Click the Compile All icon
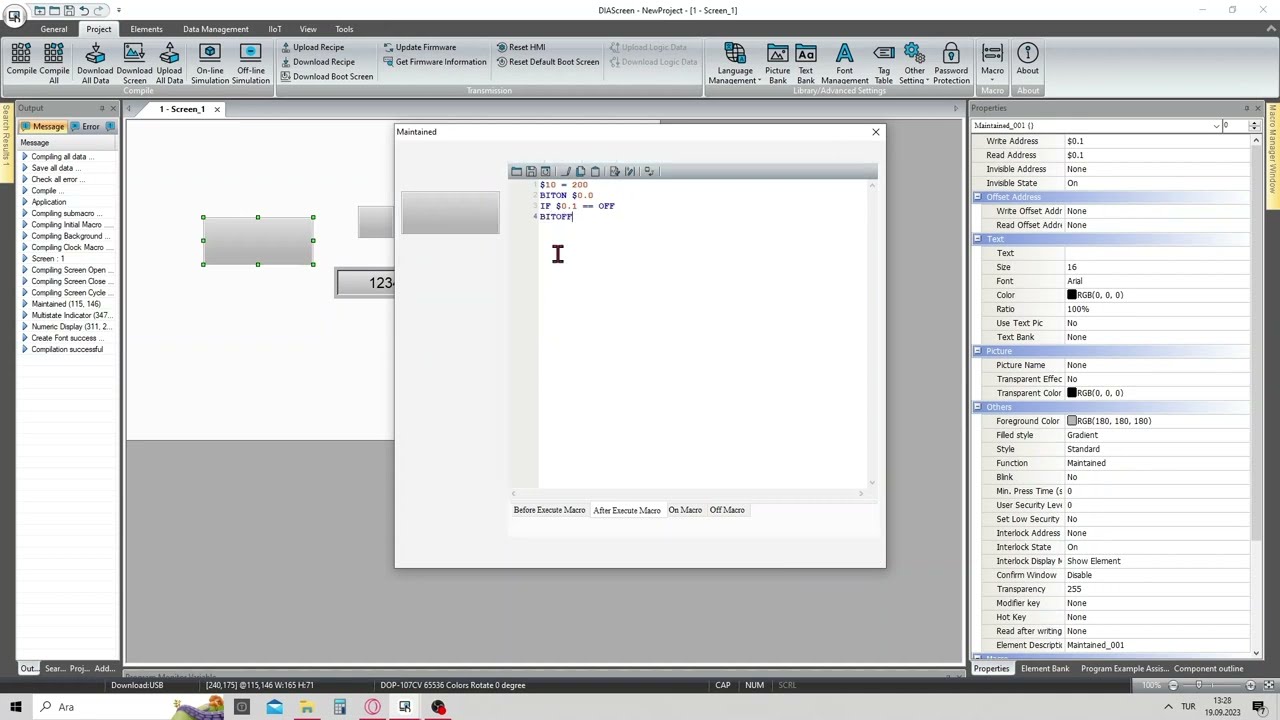 pos(54,63)
